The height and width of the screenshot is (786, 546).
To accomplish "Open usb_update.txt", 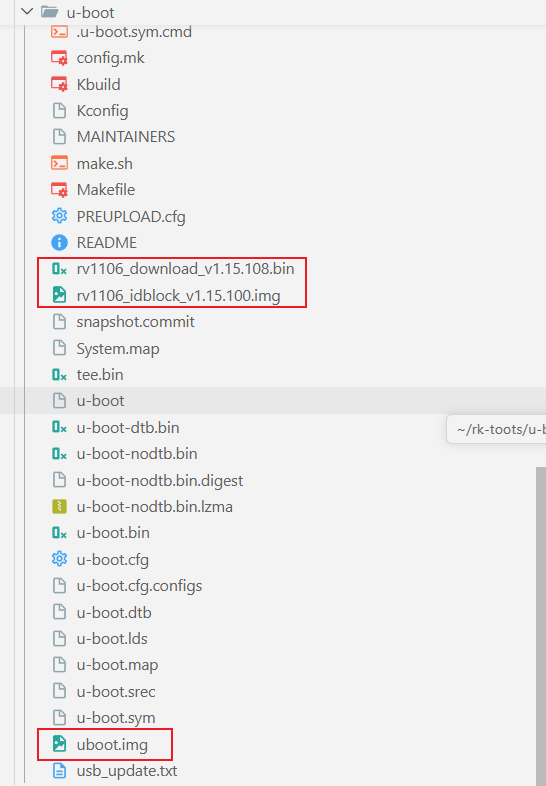I will [127, 771].
